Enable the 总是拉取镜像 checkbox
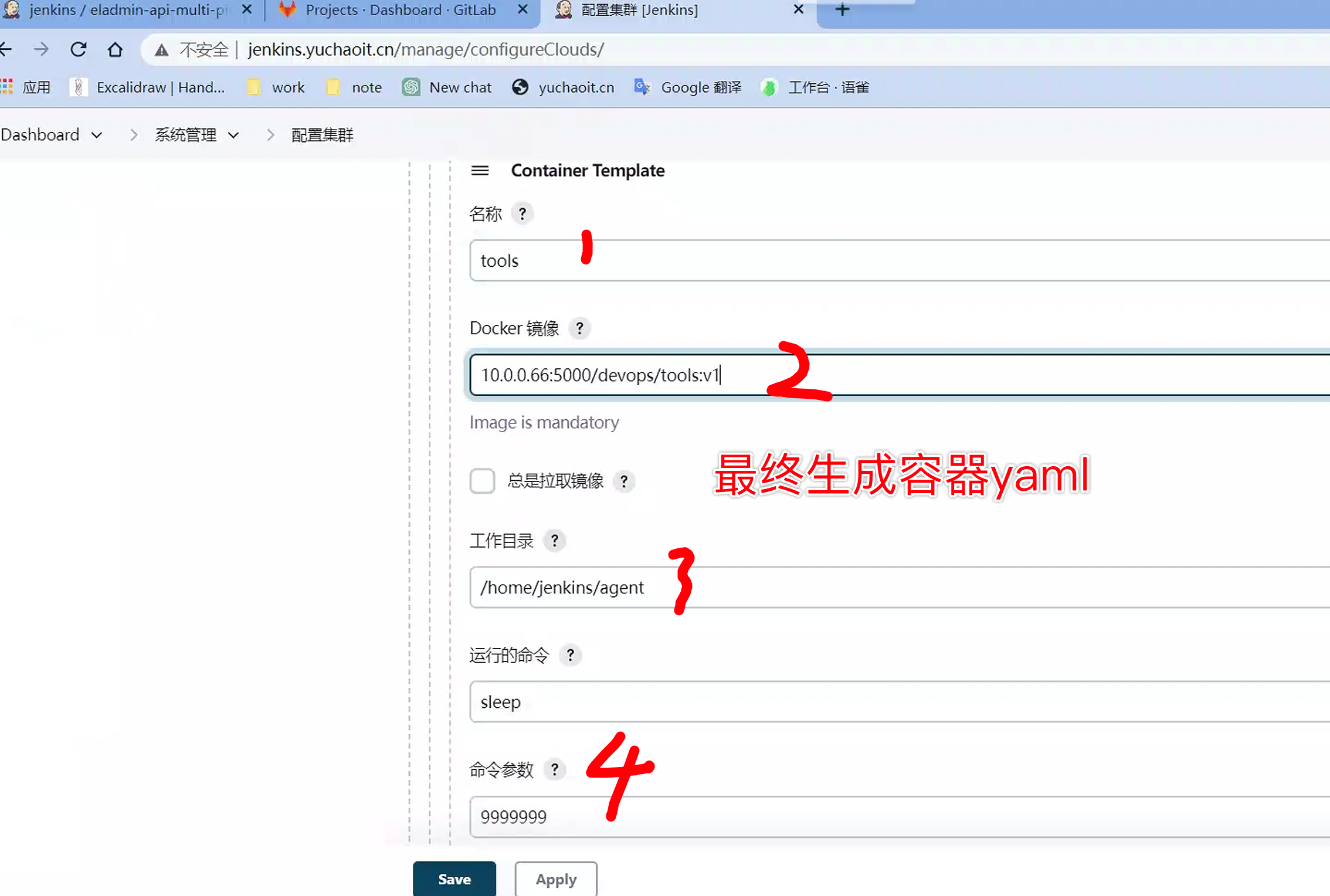Viewport: 1330px width, 896px height. (482, 481)
